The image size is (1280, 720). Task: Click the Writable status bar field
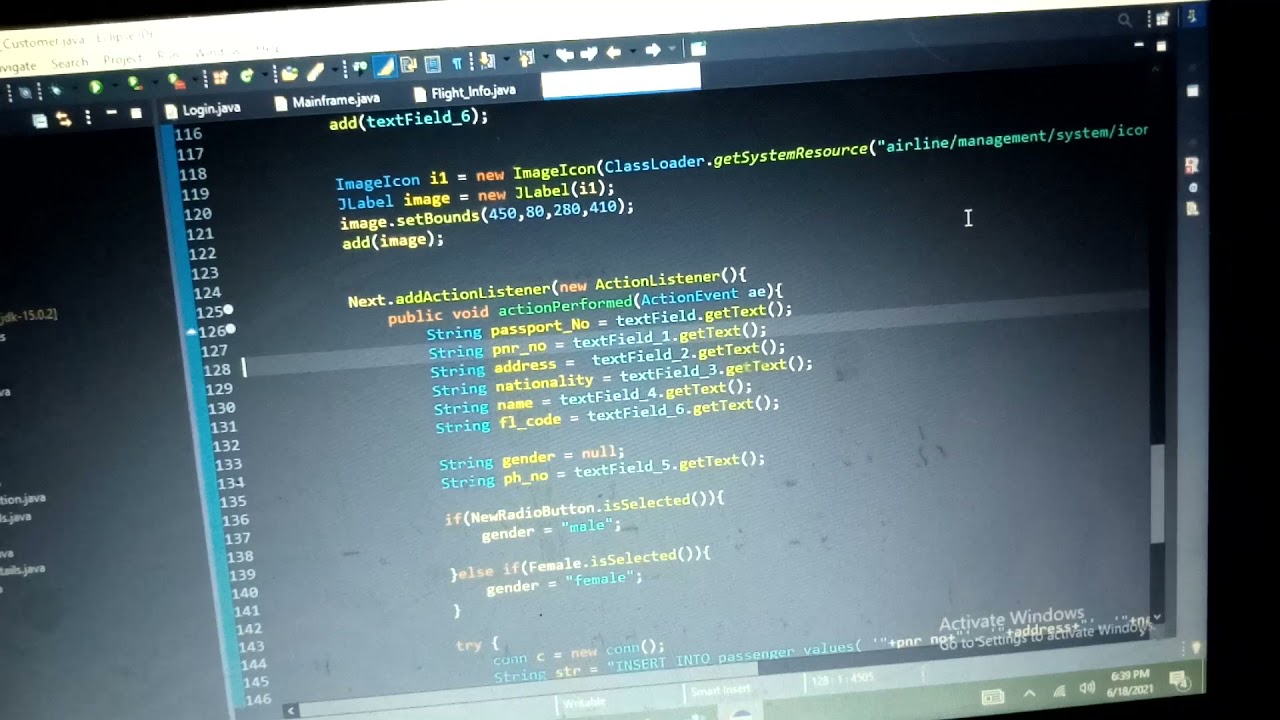click(x=585, y=701)
